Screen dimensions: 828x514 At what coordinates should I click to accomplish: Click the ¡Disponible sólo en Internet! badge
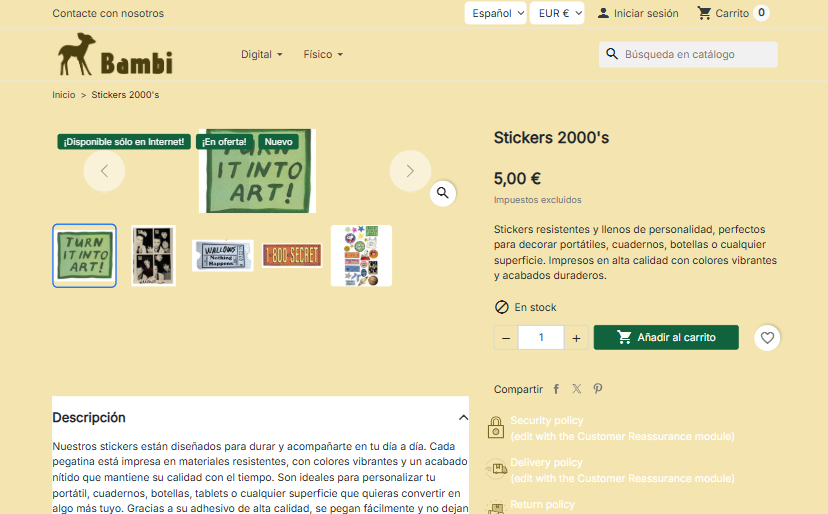(124, 142)
